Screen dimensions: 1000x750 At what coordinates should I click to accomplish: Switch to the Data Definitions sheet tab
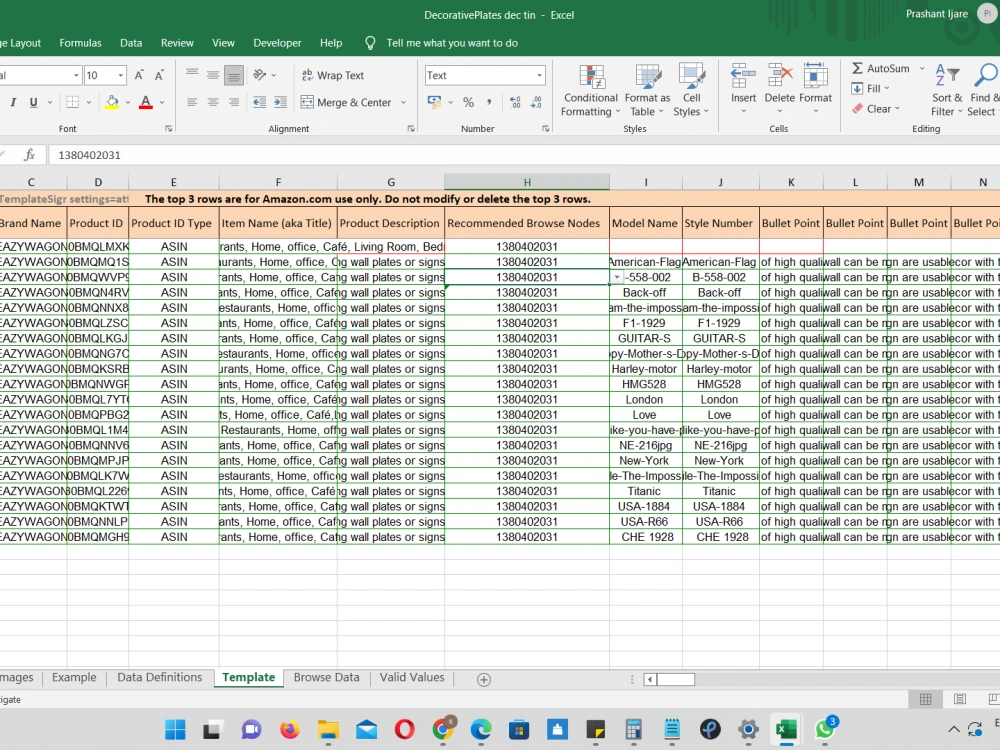159,677
